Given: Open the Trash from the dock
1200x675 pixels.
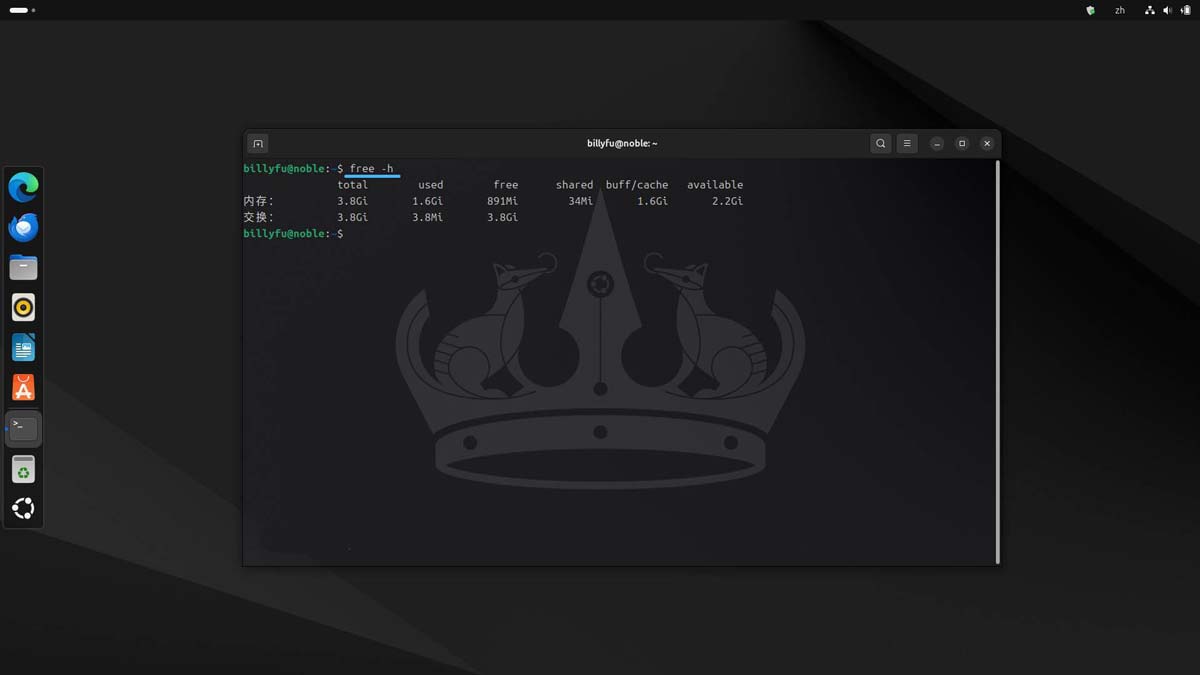Looking at the screenshot, I should [x=23, y=469].
